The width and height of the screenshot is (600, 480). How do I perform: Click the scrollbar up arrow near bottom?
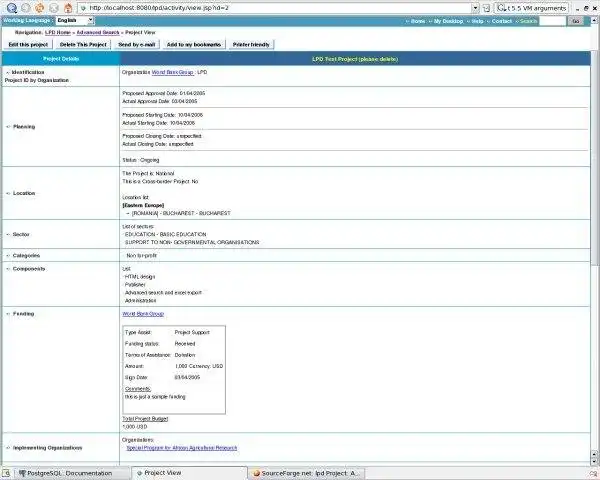tap(595, 454)
